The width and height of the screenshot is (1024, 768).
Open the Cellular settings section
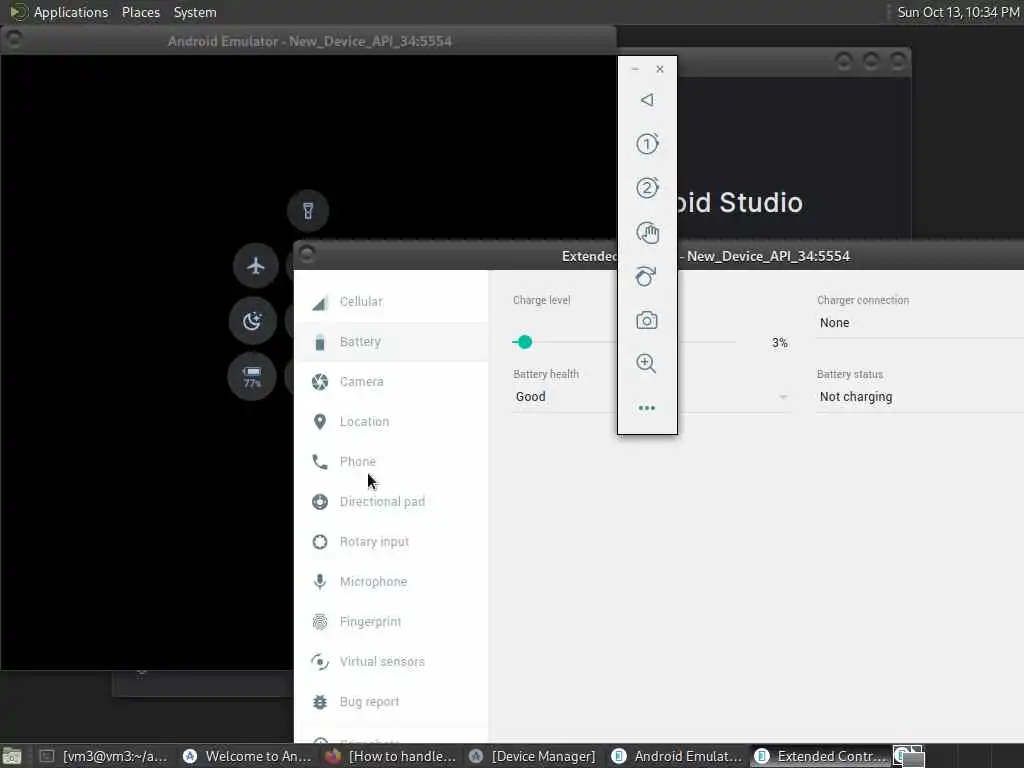391,302
